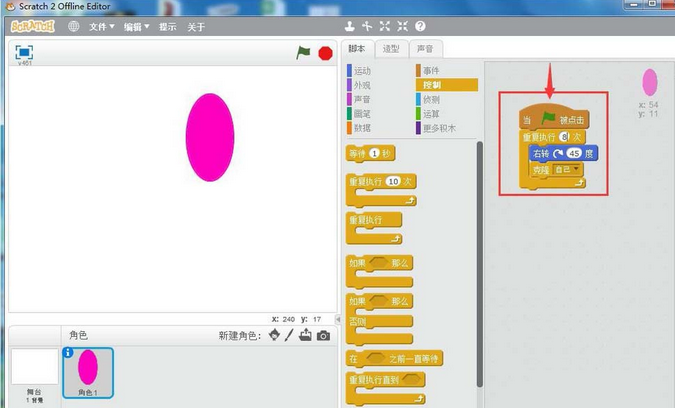Select the 运动 block category
675x408 pixels.
[x=362, y=71]
